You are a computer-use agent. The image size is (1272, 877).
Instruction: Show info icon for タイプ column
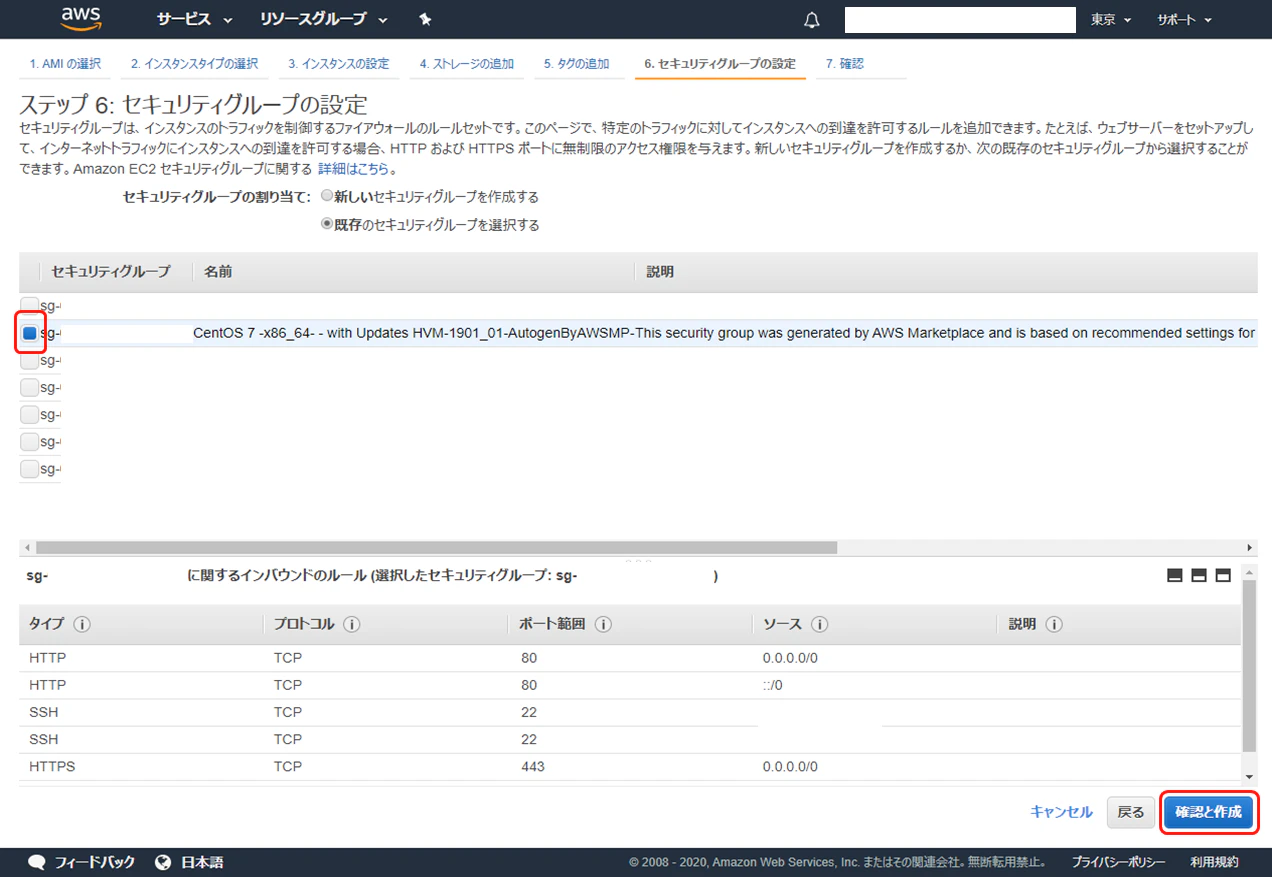coord(82,624)
